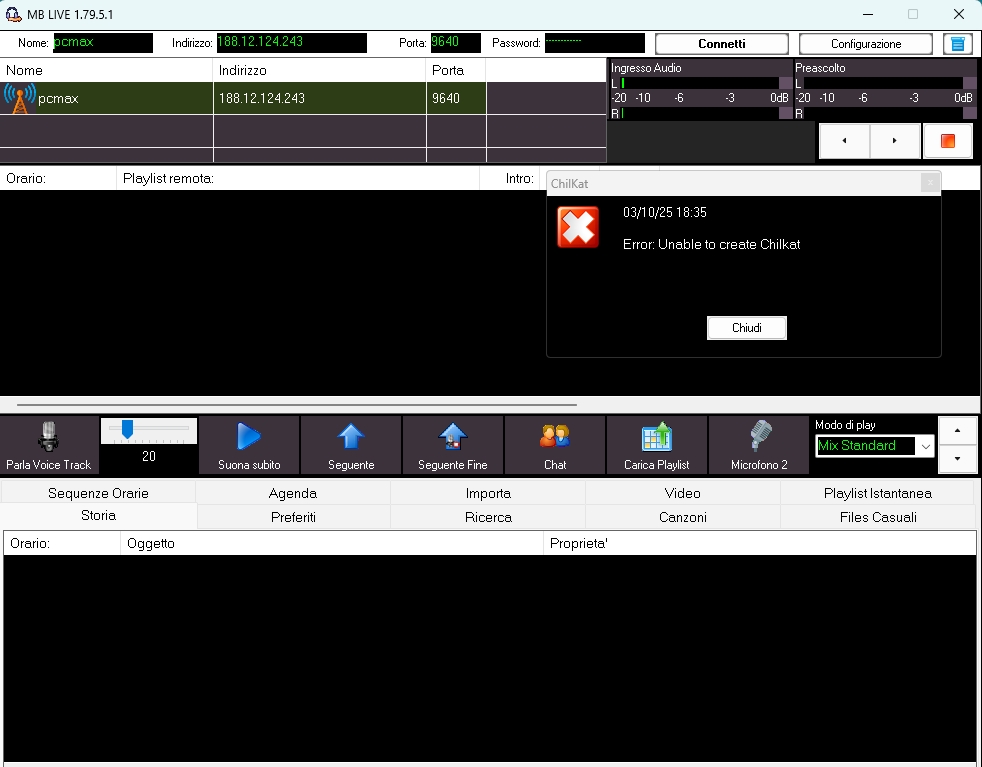This screenshot has height=767, width=982.
Task: Click the Parla Voice Track microphone icon
Action: point(48,437)
